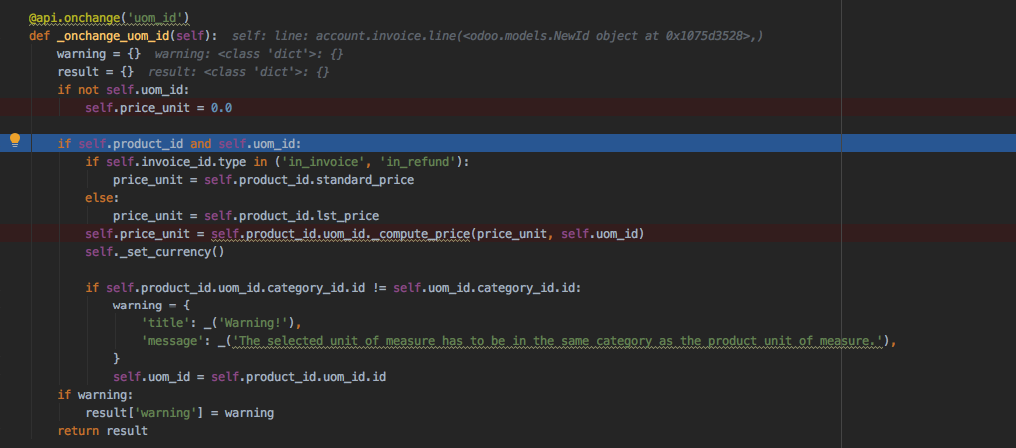Image resolution: width=1016 pixels, height=448 pixels.
Task: Click the 'category_id.id !=' comparison line
Action: (x=333, y=287)
